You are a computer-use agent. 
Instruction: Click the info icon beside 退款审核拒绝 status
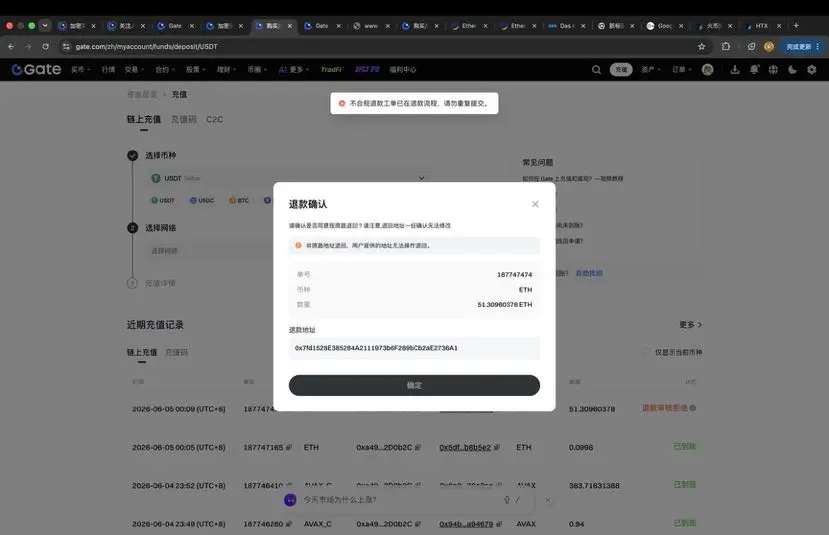693,408
